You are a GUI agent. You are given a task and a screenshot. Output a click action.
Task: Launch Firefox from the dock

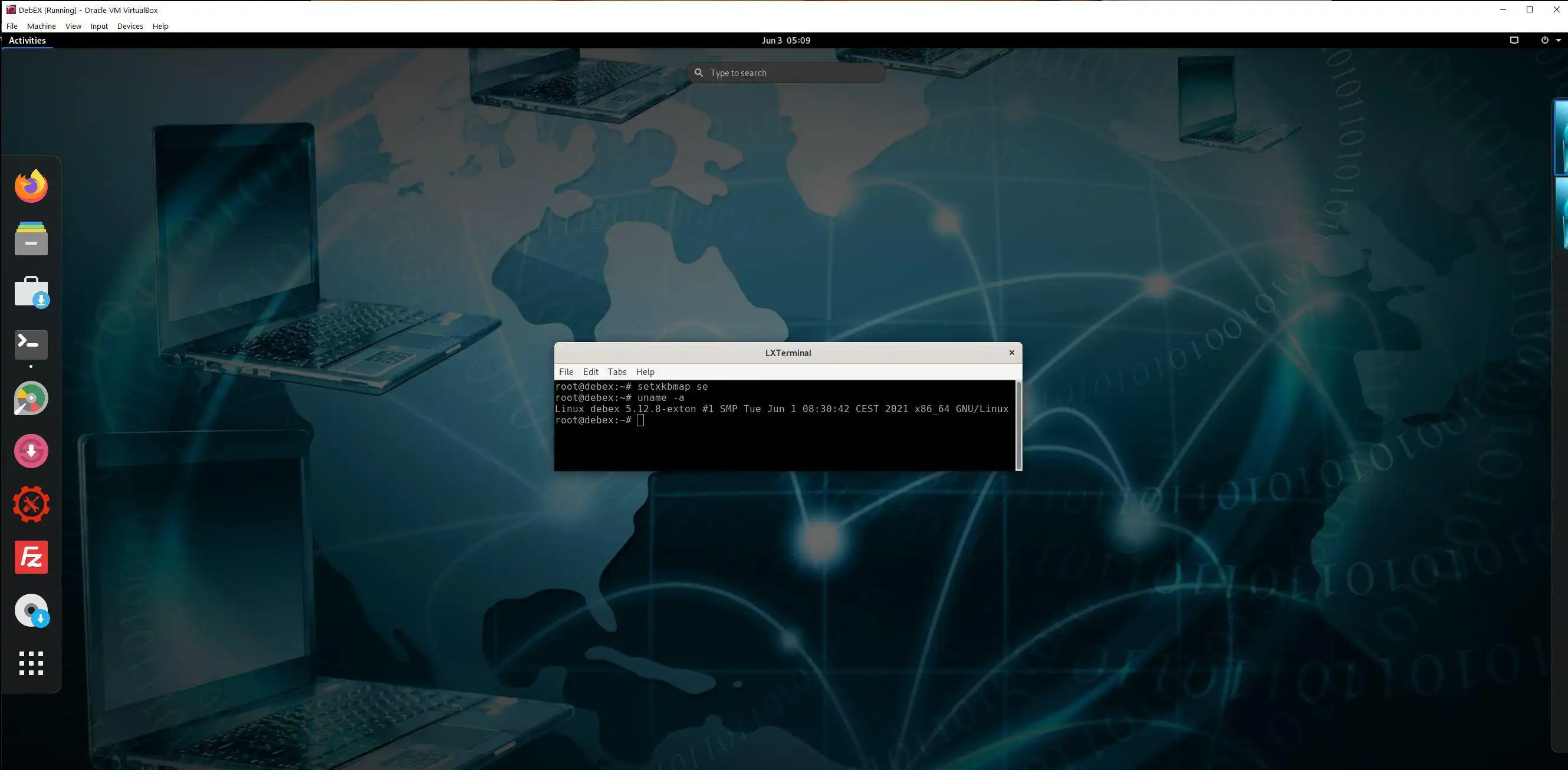click(x=31, y=186)
